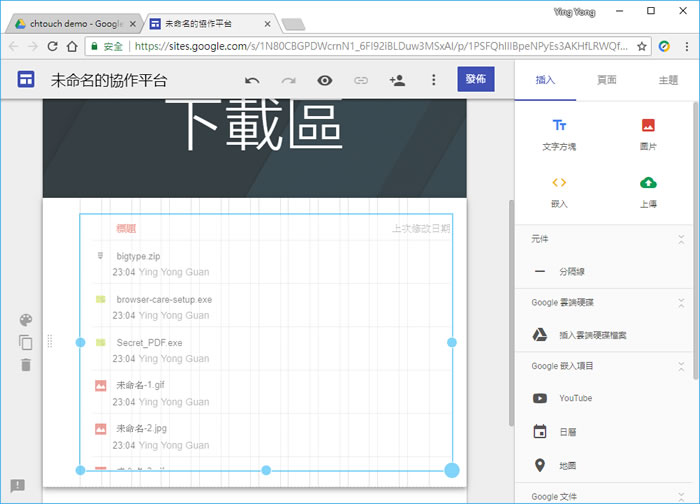Click the copy link icon

(x=361, y=81)
